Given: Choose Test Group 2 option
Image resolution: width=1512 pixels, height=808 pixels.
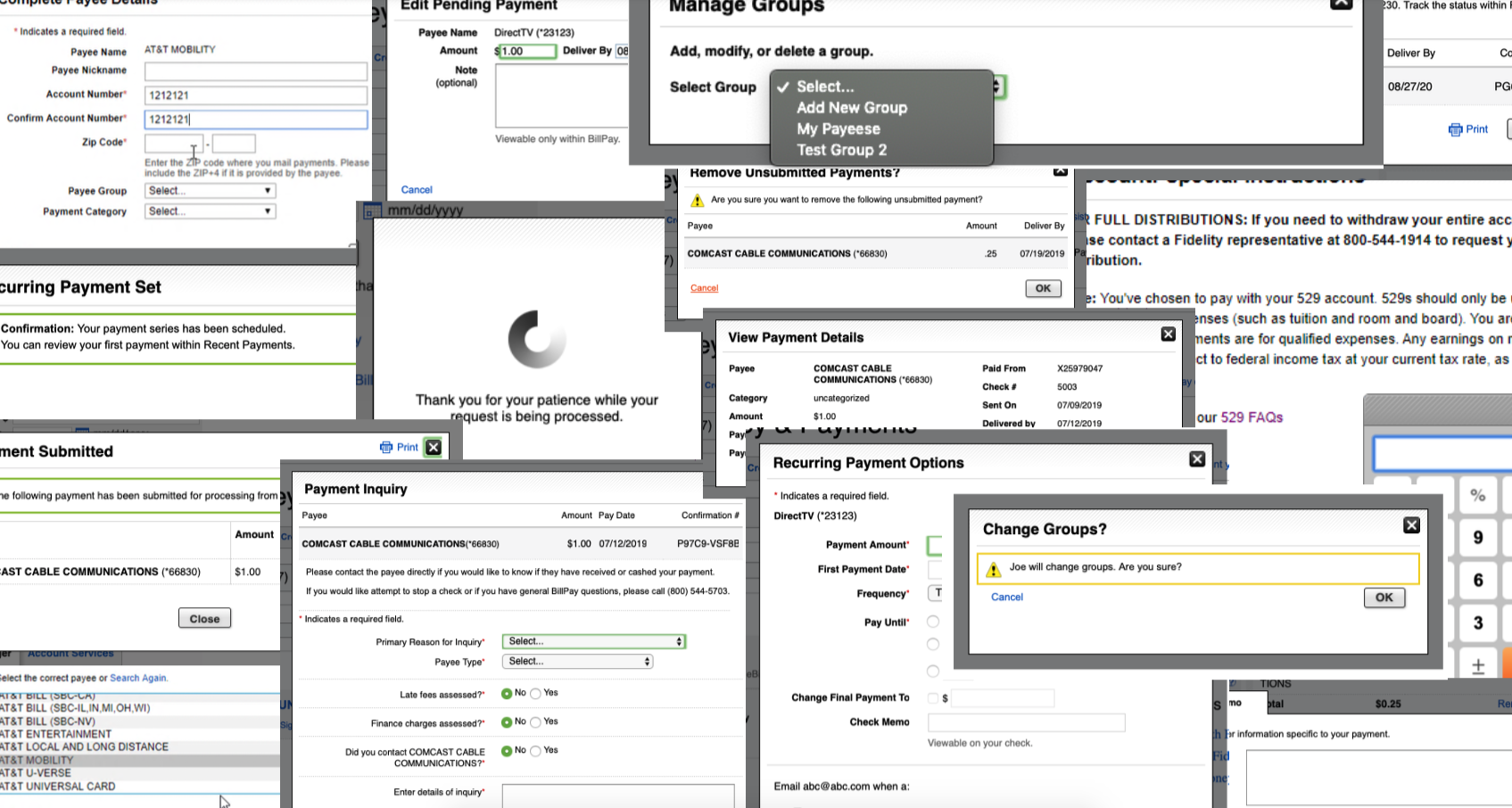Looking at the screenshot, I should click(842, 150).
